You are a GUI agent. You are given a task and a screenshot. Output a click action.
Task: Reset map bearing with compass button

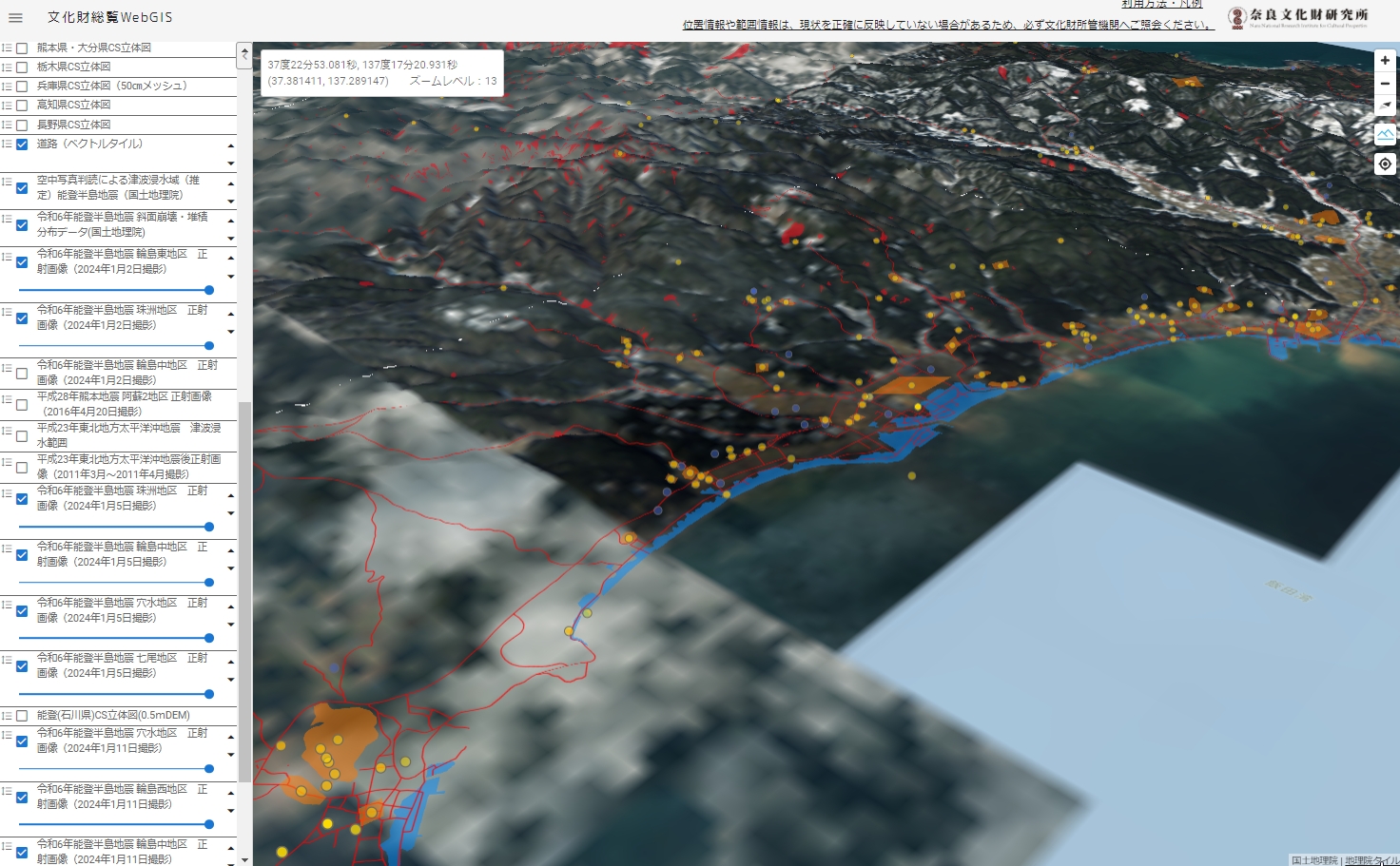click(1385, 106)
